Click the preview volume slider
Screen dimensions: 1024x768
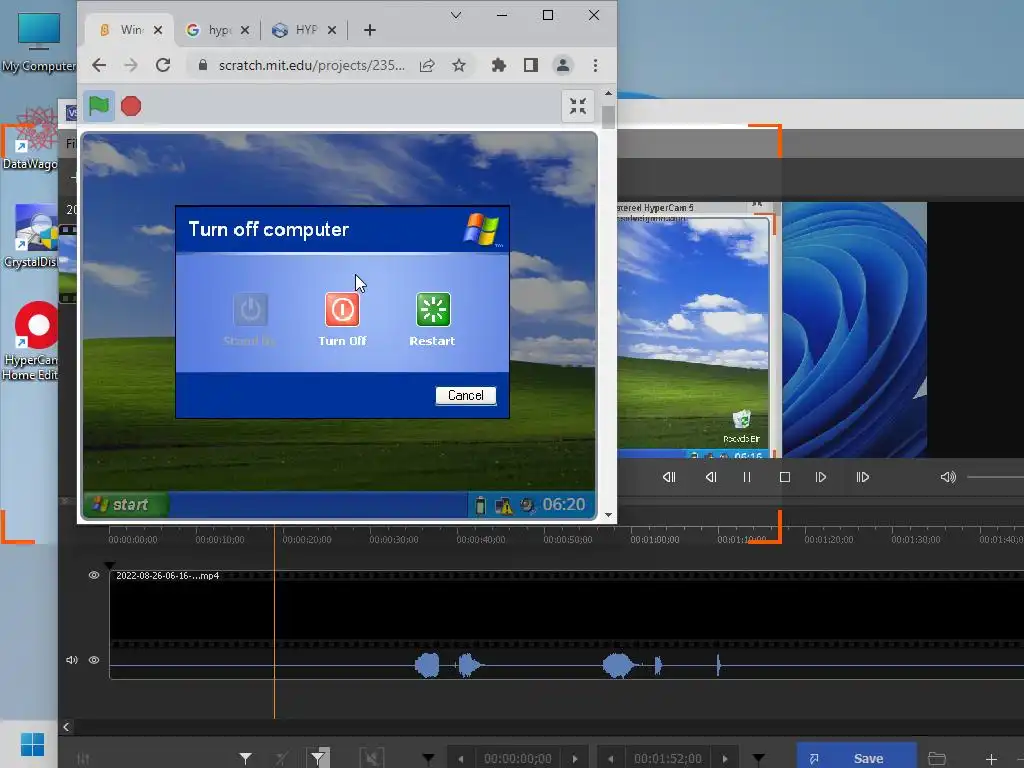click(x=995, y=477)
